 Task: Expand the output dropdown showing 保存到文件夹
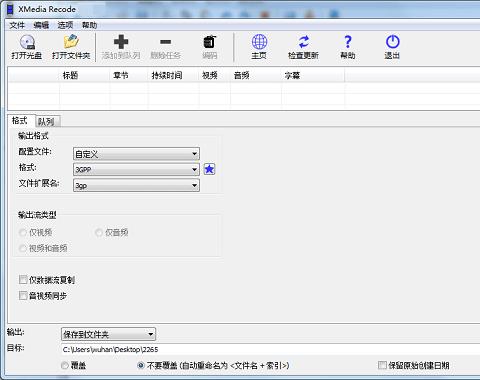point(108,334)
